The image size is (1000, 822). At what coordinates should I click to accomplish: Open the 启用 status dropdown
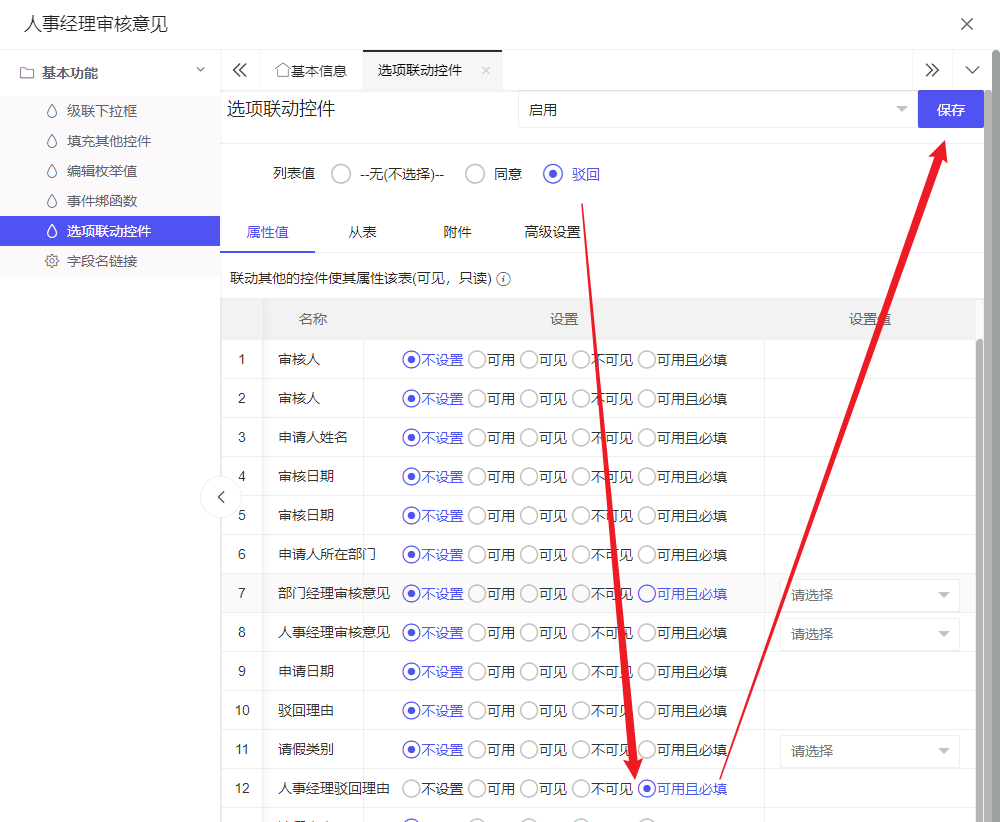tap(716, 110)
